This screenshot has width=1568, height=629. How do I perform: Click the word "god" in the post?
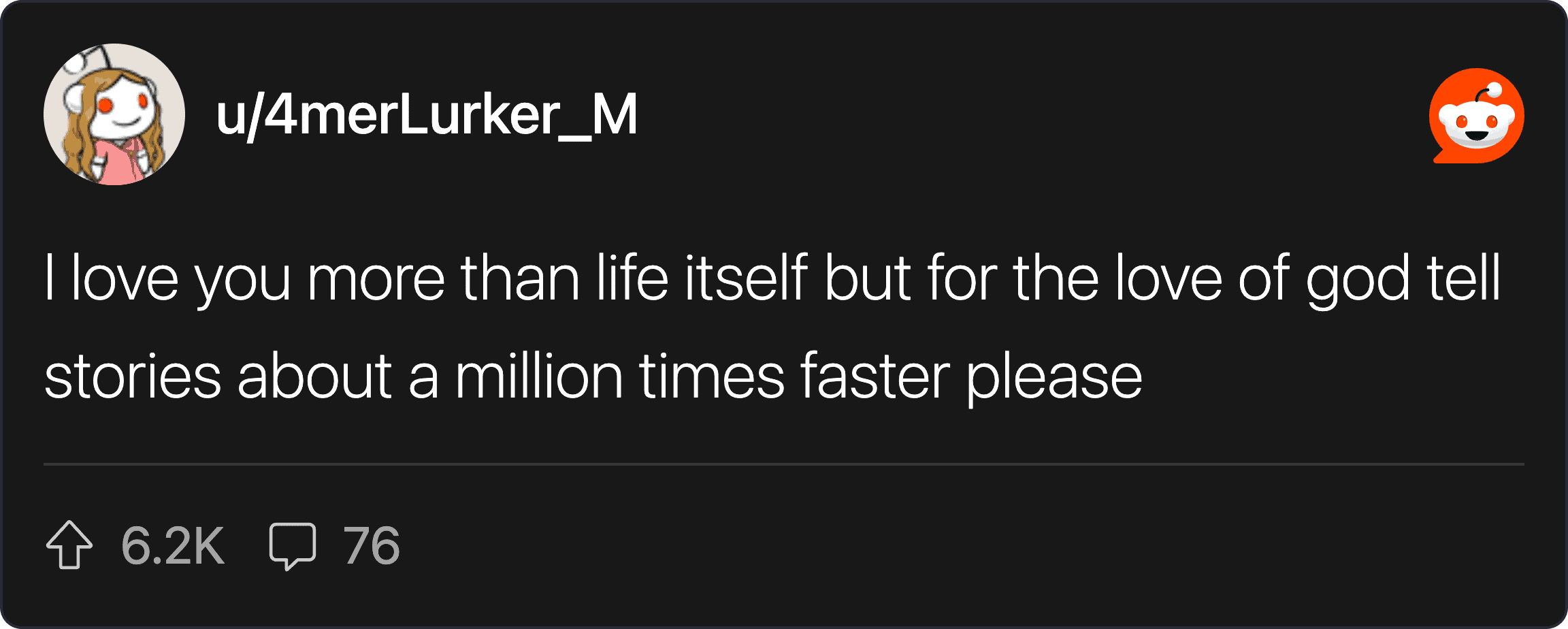1358,278
